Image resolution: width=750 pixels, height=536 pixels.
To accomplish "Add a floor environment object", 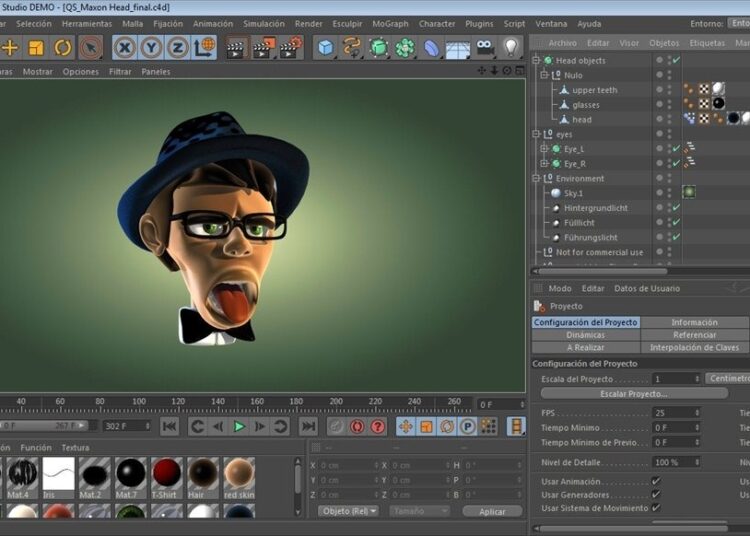I will tap(458, 48).
